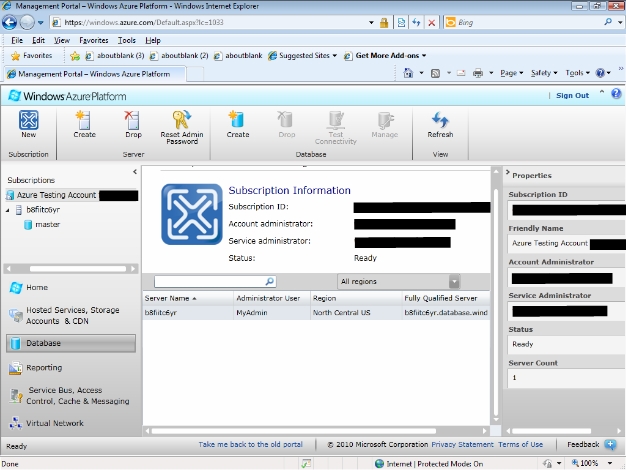Image resolution: width=626 pixels, height=470 pixels.
Task: Click the IE Home toolbar icon
Action: (x=408, y=73)
